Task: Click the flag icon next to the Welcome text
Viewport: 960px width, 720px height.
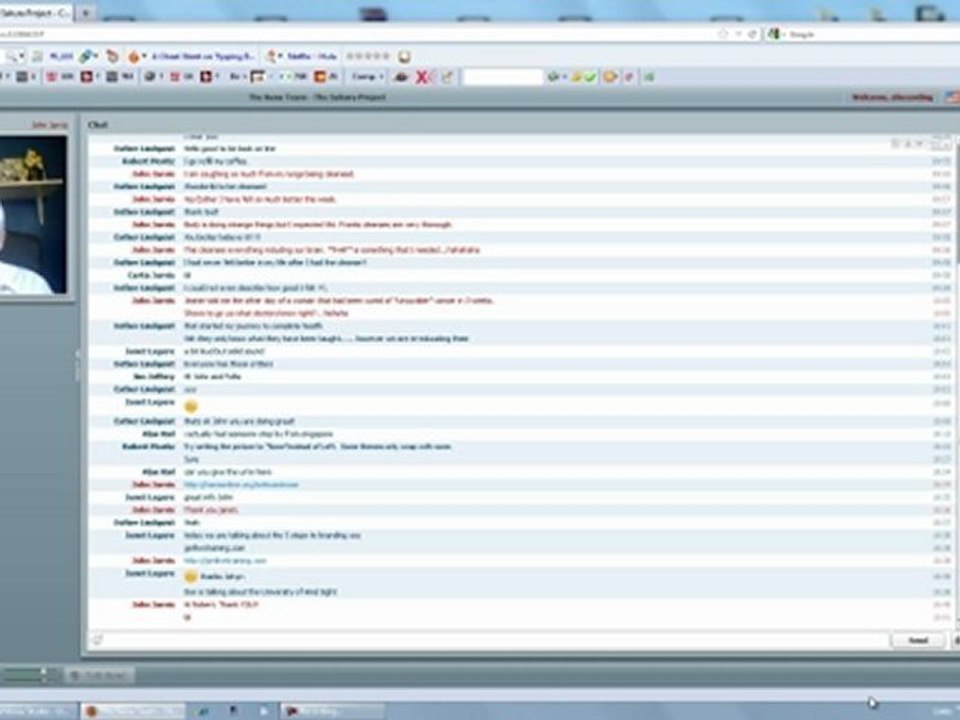Action: click(x=952, y=97)
